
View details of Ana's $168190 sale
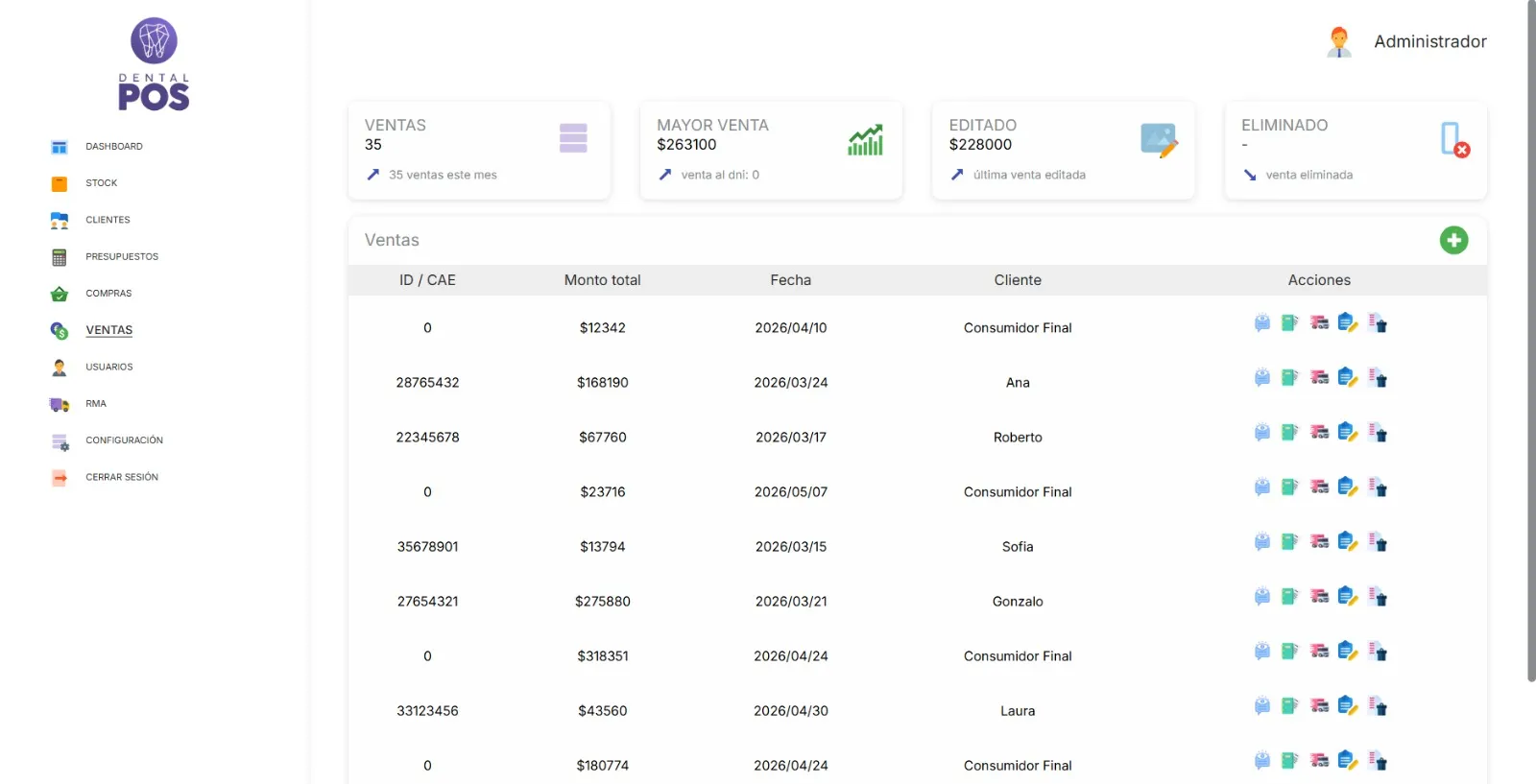[x=1261, y=378]
